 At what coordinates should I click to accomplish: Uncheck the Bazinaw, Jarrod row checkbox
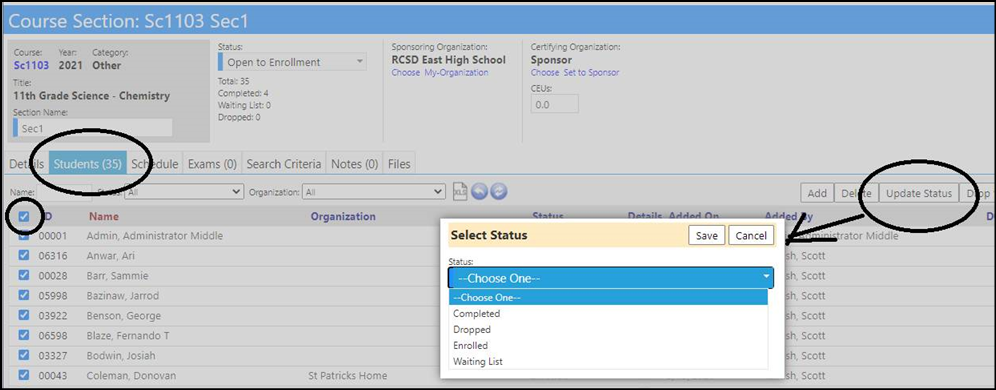coord(24,295)
